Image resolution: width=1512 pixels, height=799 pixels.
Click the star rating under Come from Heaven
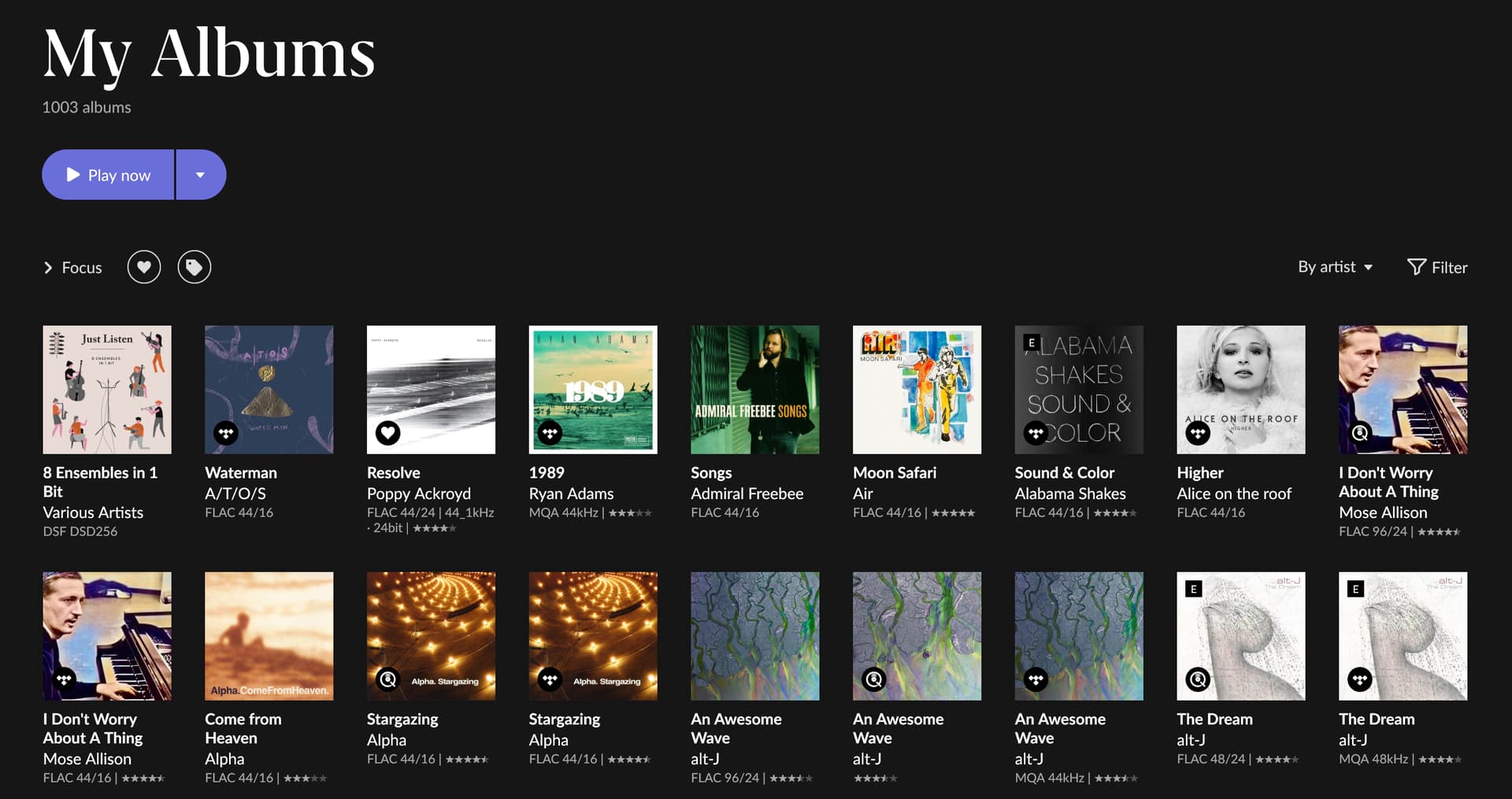pyautogui.click(x=305, y=779)
